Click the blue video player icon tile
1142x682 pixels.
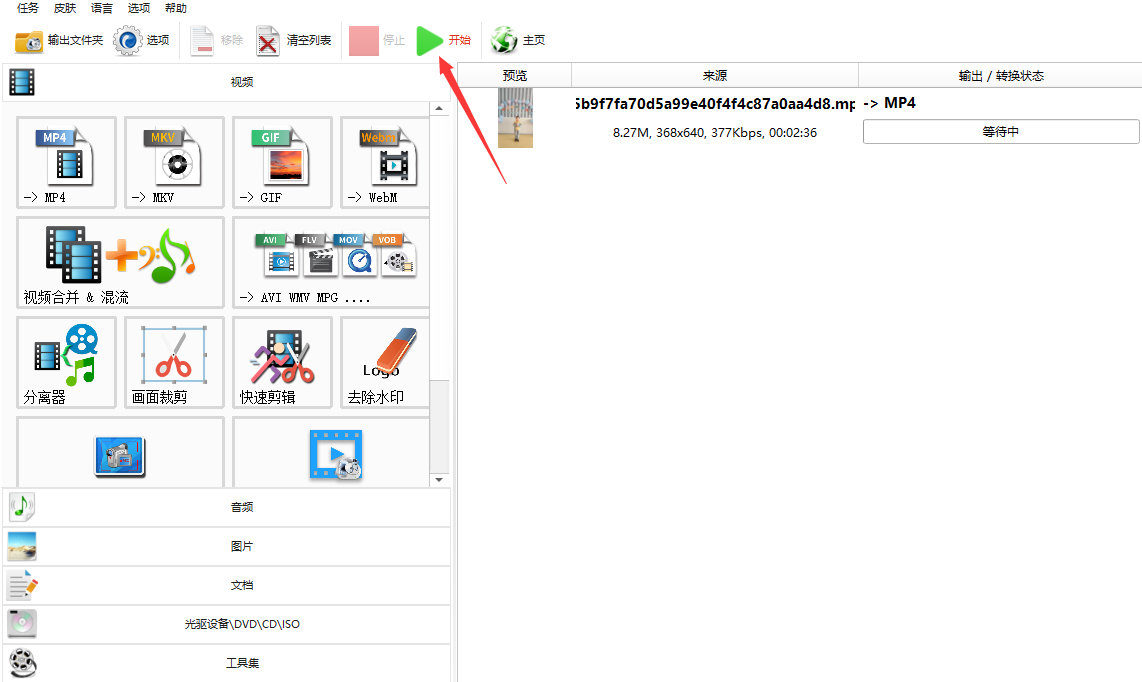[331, 452]
